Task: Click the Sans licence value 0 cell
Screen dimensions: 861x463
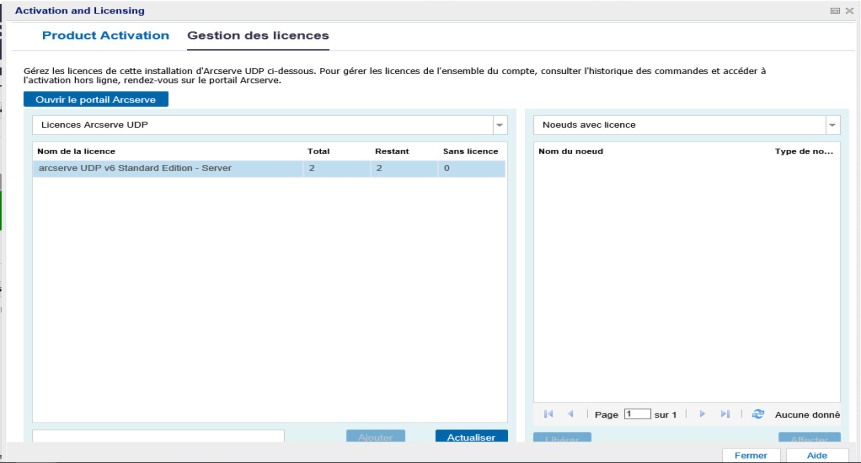Action: click(x=472, y=168)
